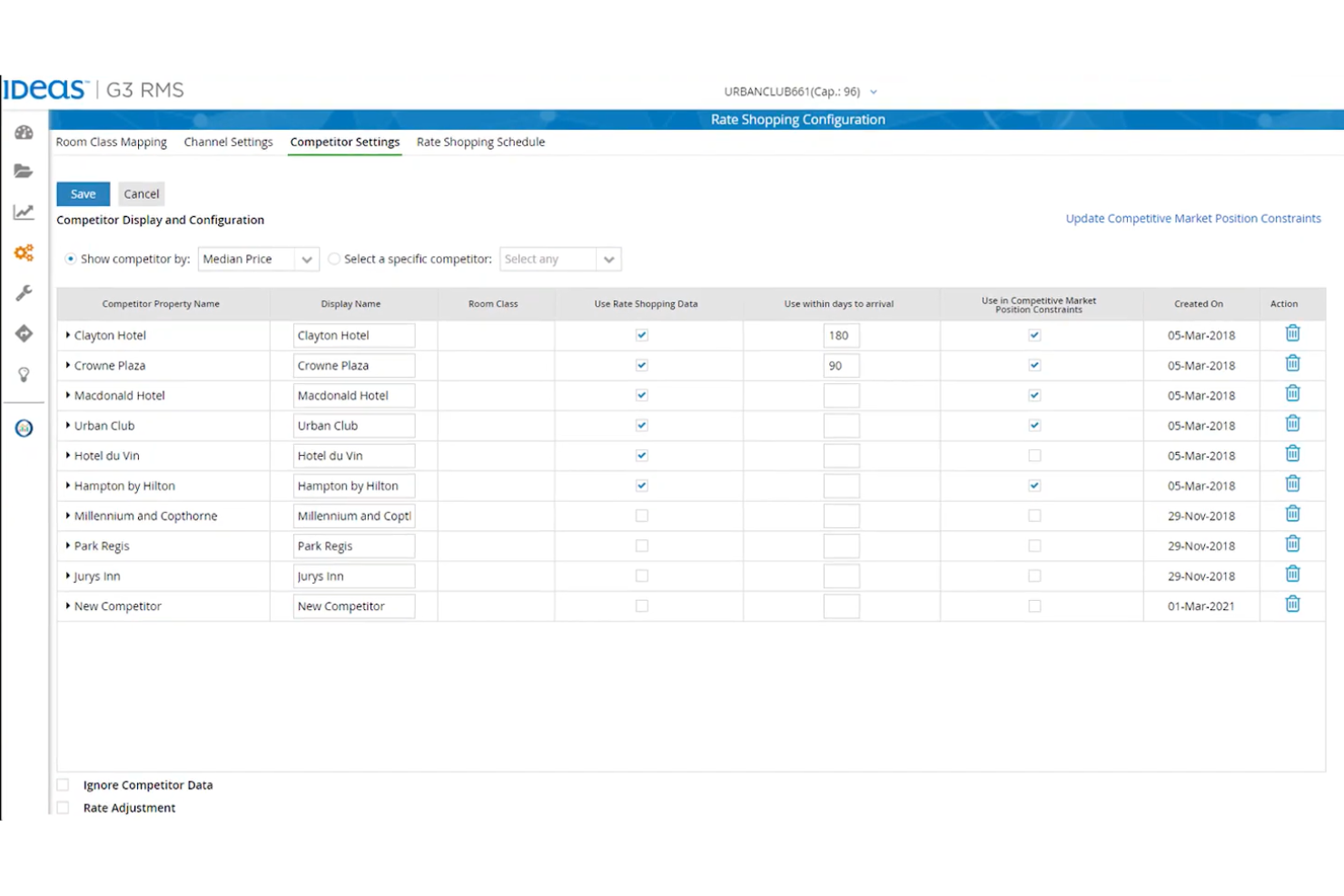This screenshot has width=1344, height=896.
Task: Edit Clayton Hotel days to arrival field
Action: pyautogui.click(x=841, y=335)
